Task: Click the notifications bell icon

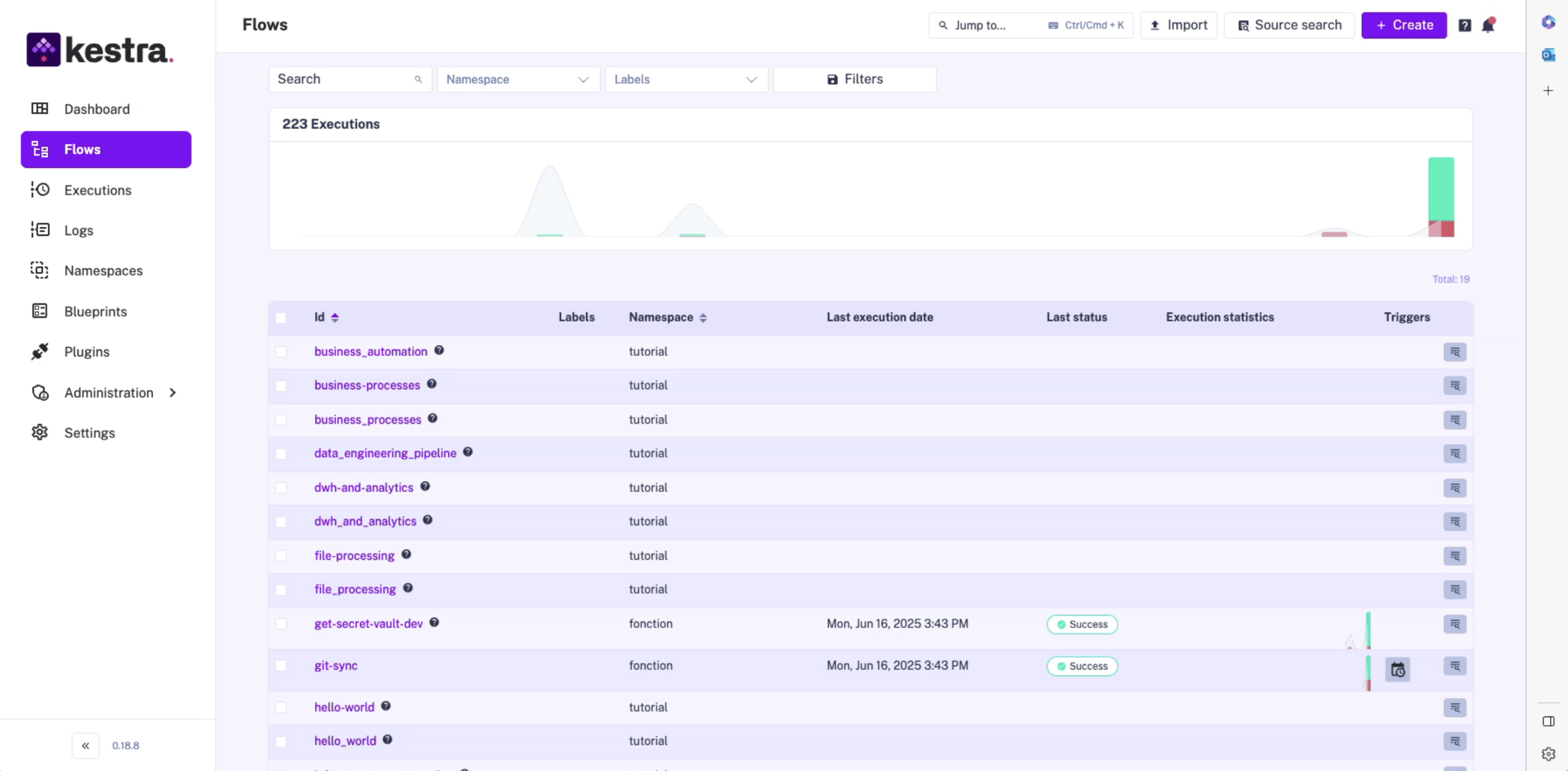Action: click(x=1487, y=25)
